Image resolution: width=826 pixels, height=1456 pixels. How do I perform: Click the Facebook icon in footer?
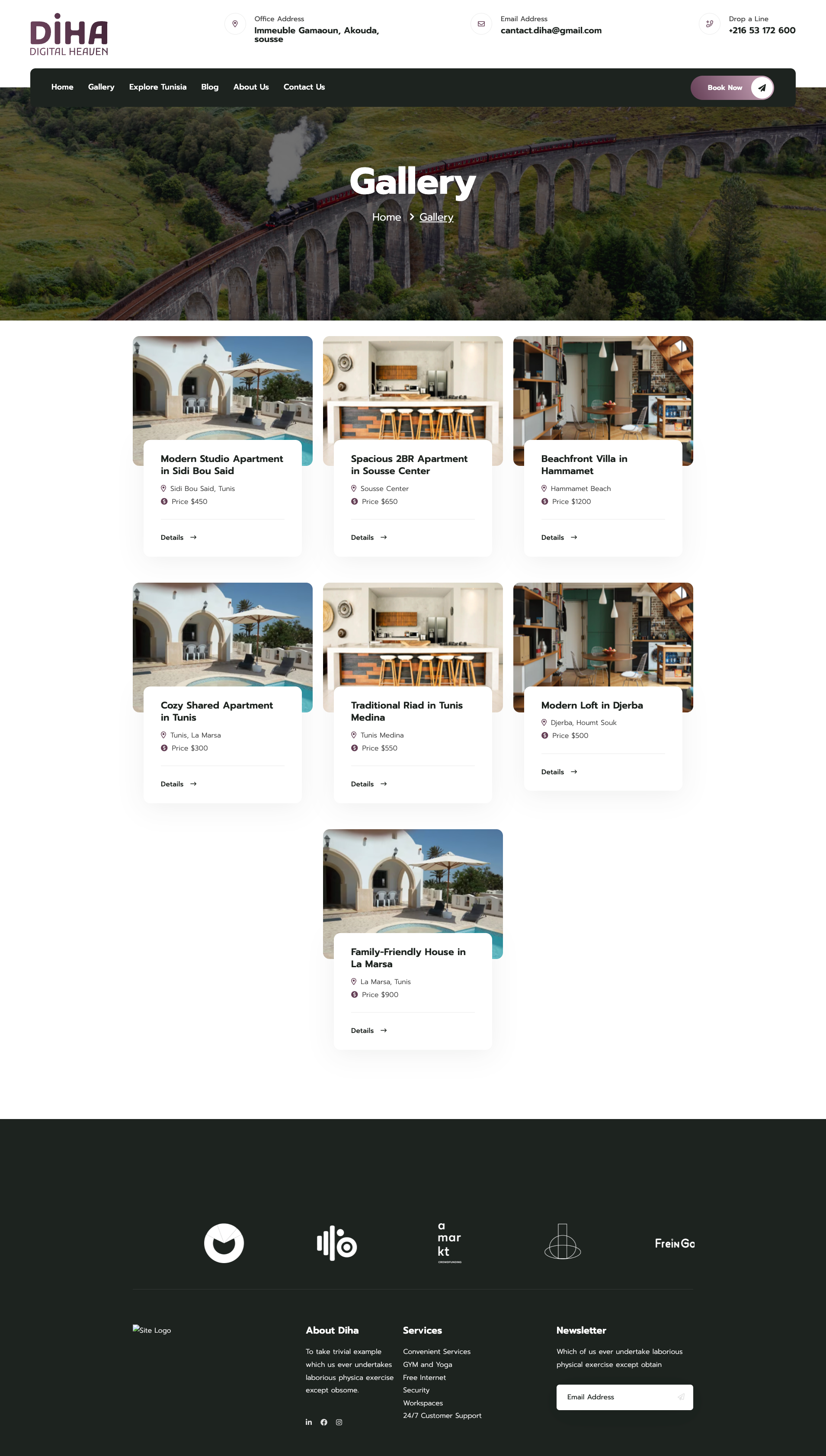point(324,1422)
